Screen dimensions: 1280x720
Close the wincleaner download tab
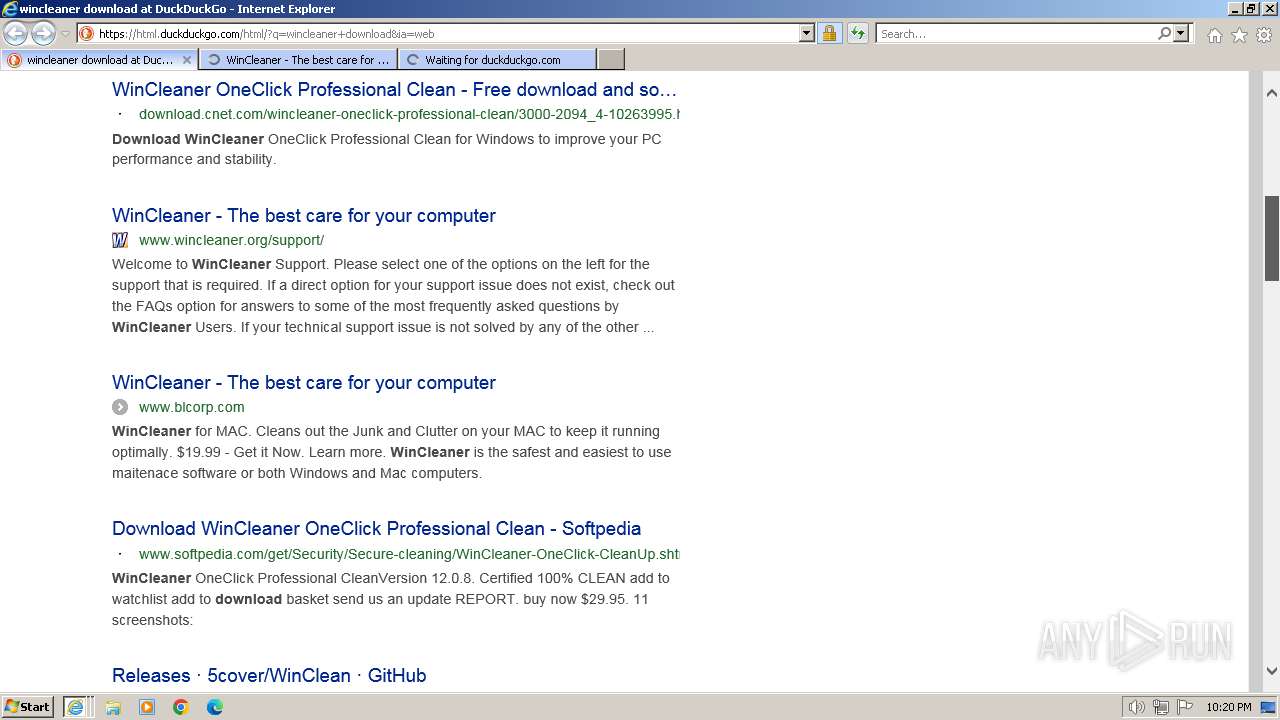coord(186,59)
